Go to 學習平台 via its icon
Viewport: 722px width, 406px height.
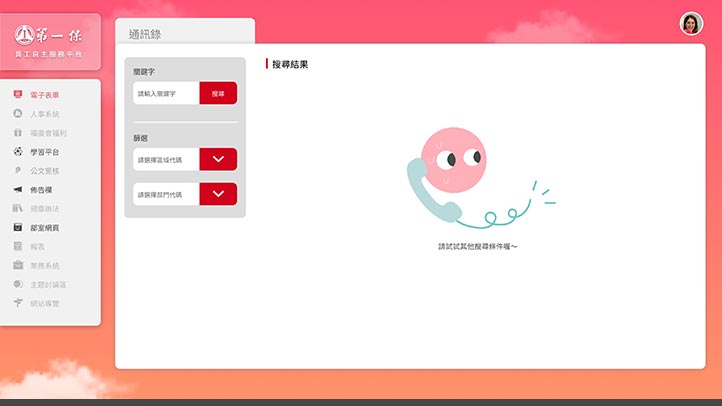[18, 152]
